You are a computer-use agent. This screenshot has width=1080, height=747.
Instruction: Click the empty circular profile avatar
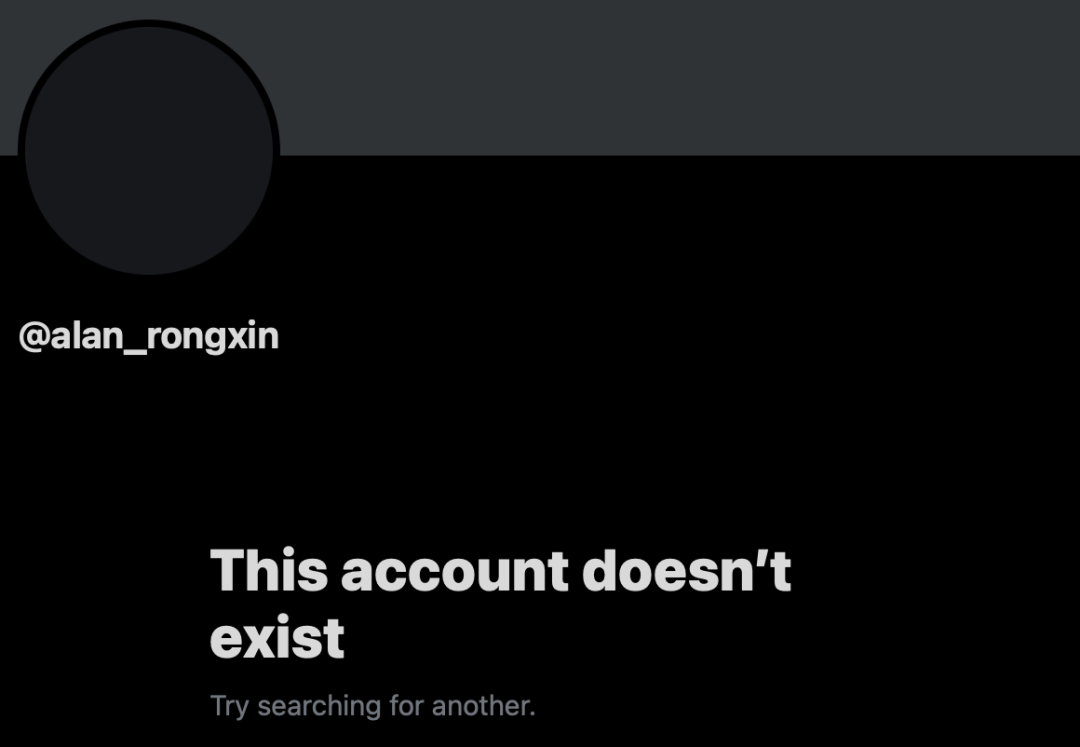point(149,150)
